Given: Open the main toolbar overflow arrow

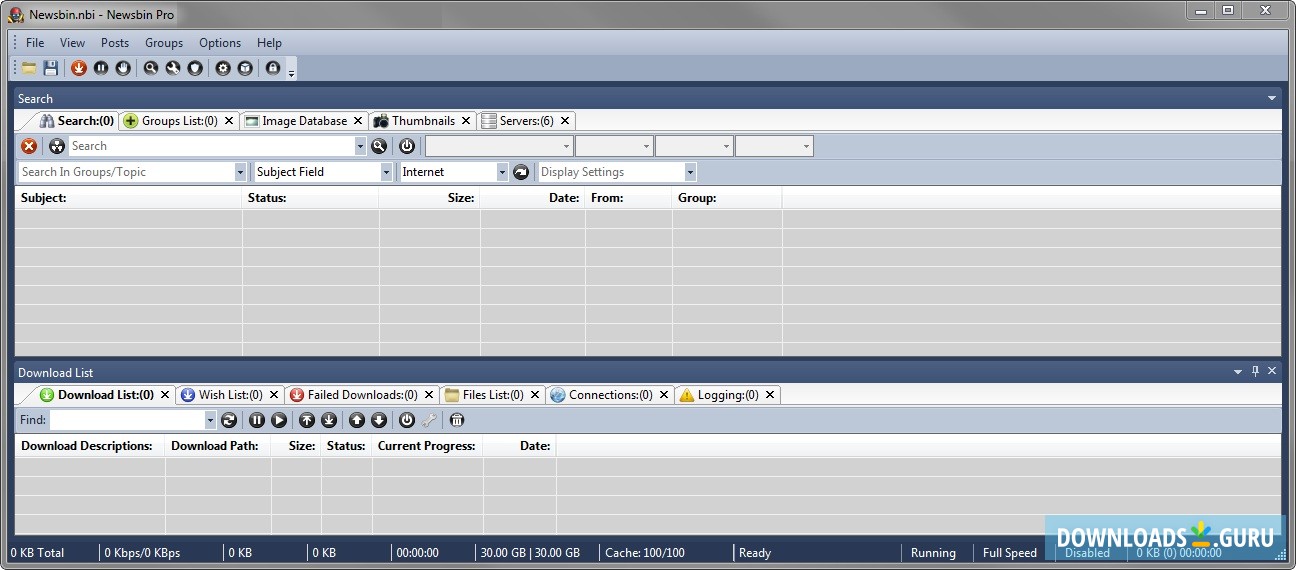Looking at the screenshot, I should (291, 71).
